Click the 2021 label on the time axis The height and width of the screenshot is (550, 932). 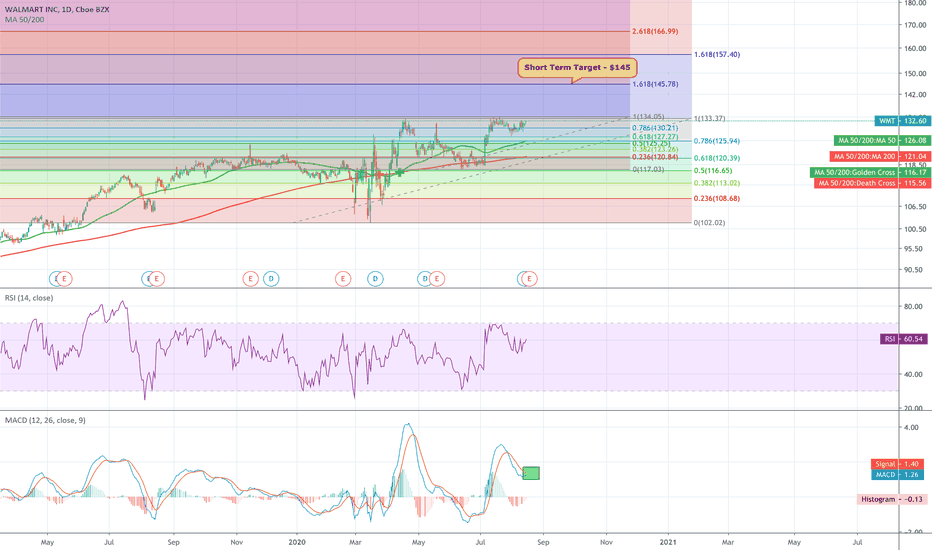click(667, 542)
